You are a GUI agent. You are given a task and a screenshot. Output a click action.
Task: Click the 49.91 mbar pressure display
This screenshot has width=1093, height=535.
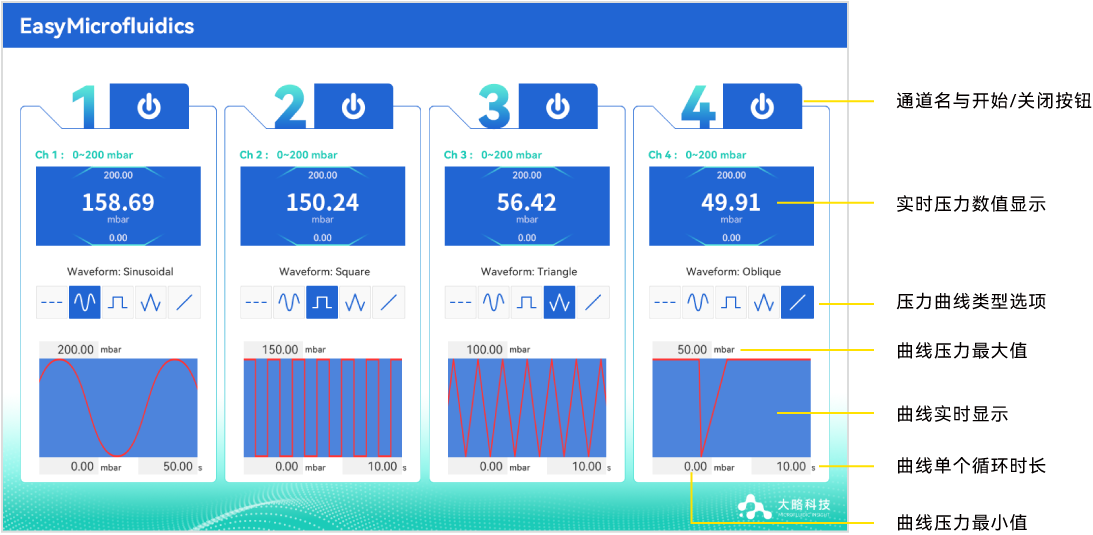click(731, 206)
